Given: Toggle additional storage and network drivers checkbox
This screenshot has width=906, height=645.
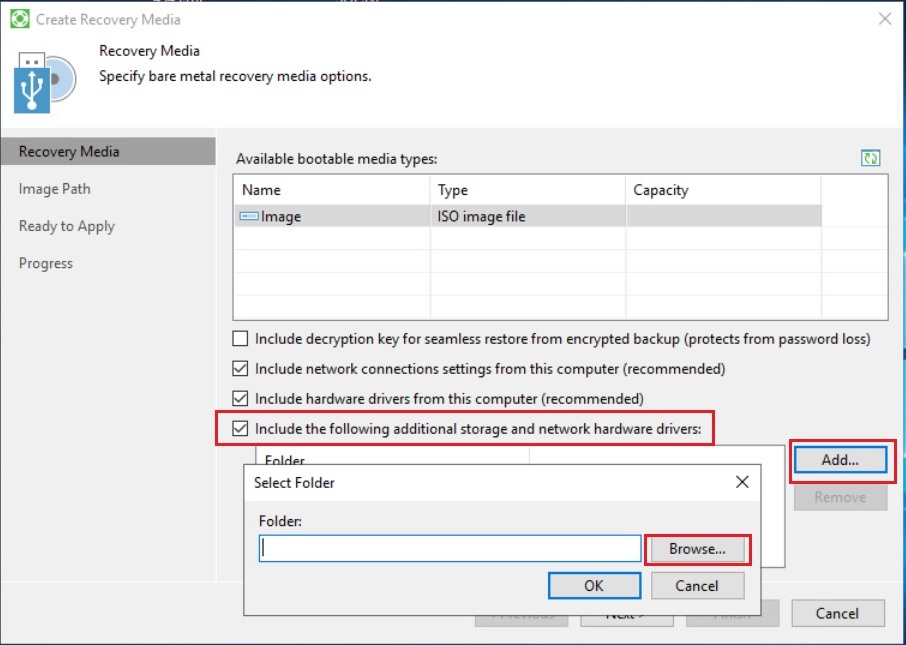Looking at the screenshot, I should (240, 429).
